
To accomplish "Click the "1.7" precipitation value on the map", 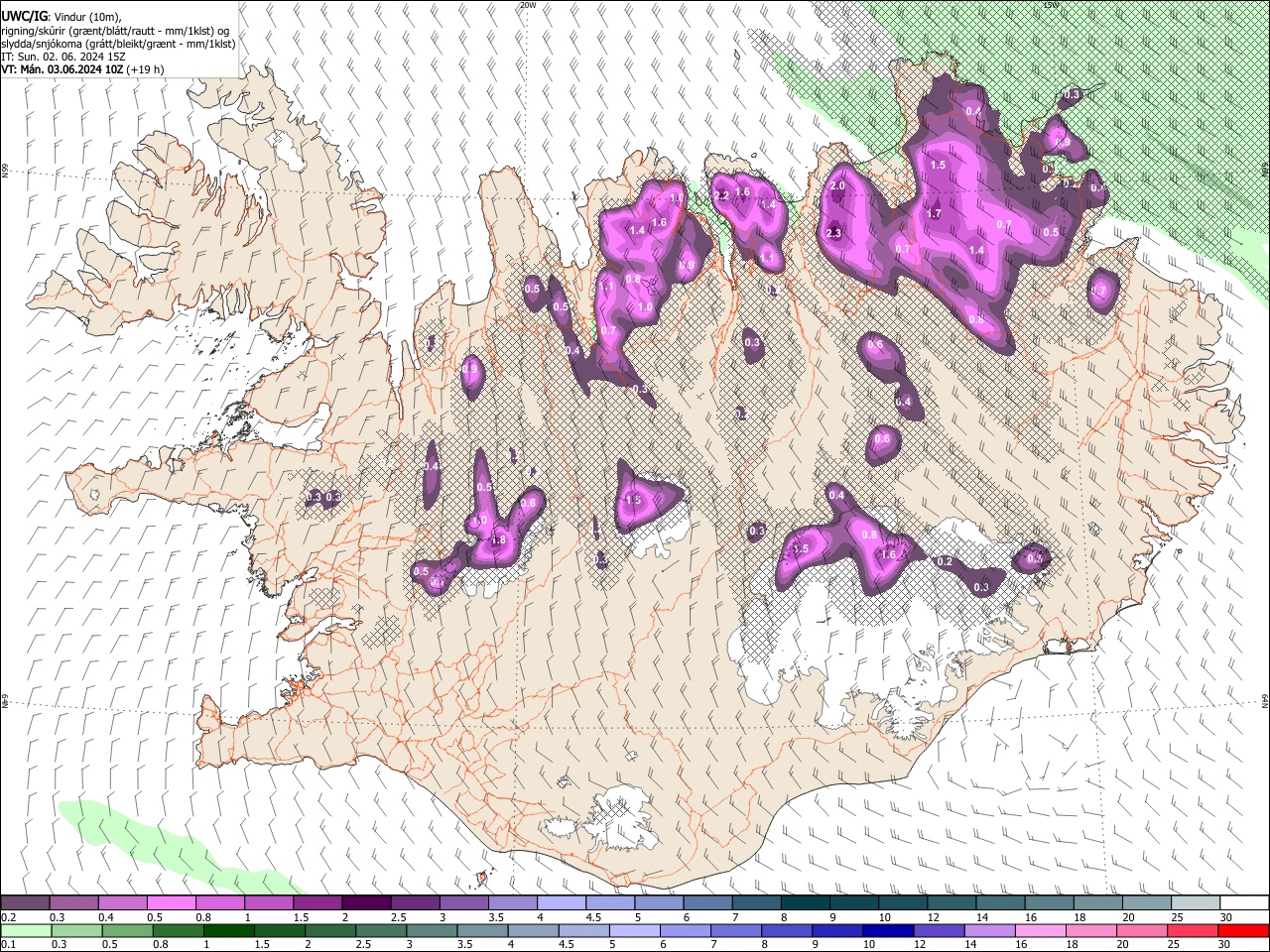I will [934, 213].
